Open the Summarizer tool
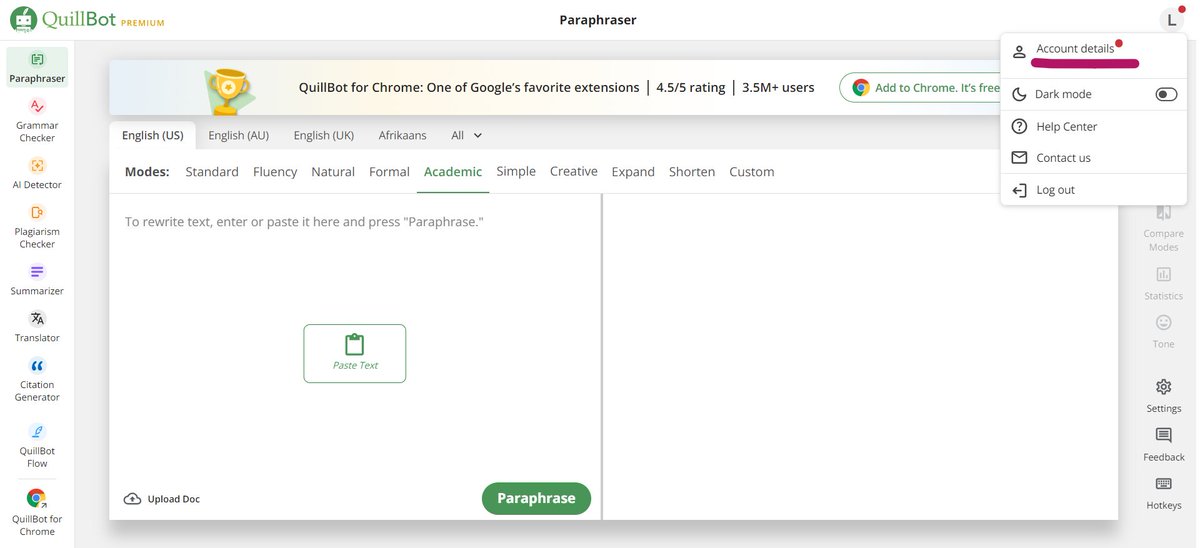Screen dimensions: 1200x548 (37, 279)
